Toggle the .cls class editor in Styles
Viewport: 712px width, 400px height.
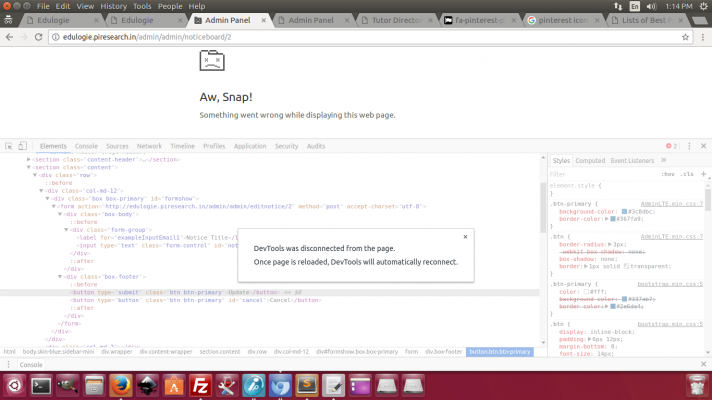[x=687, y=174]
